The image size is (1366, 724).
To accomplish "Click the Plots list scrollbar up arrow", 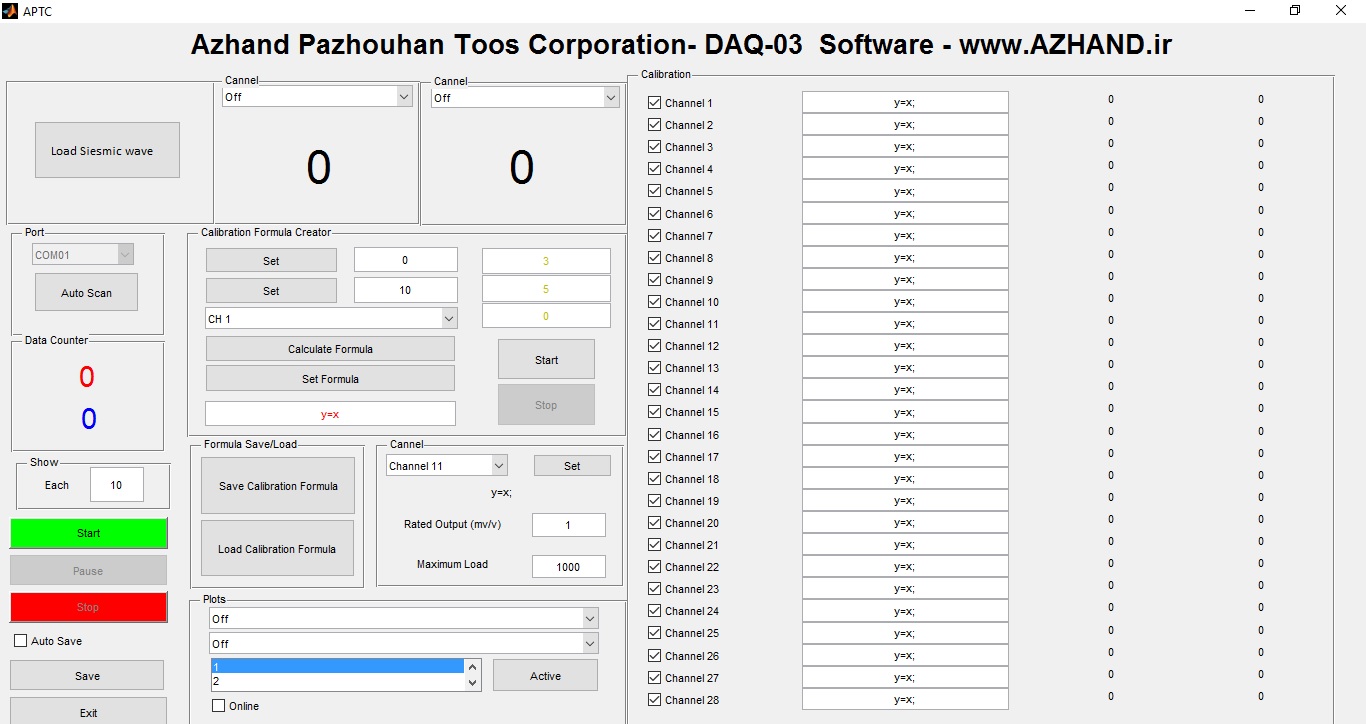I will coord(473,665).
